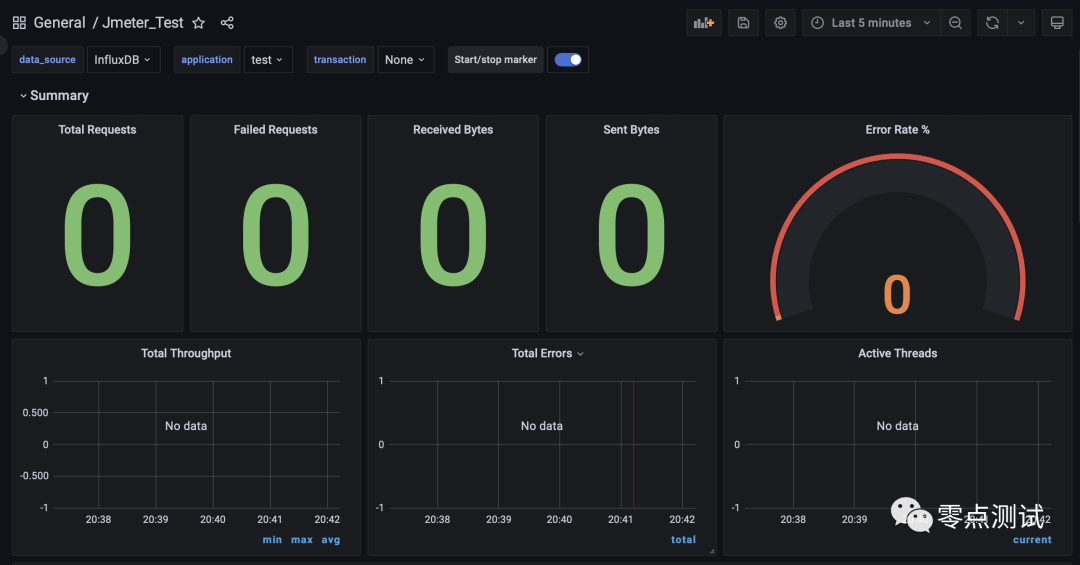The image size is (1080, 565).
Task: Click the transaction variable label
Action: (340, 60)
